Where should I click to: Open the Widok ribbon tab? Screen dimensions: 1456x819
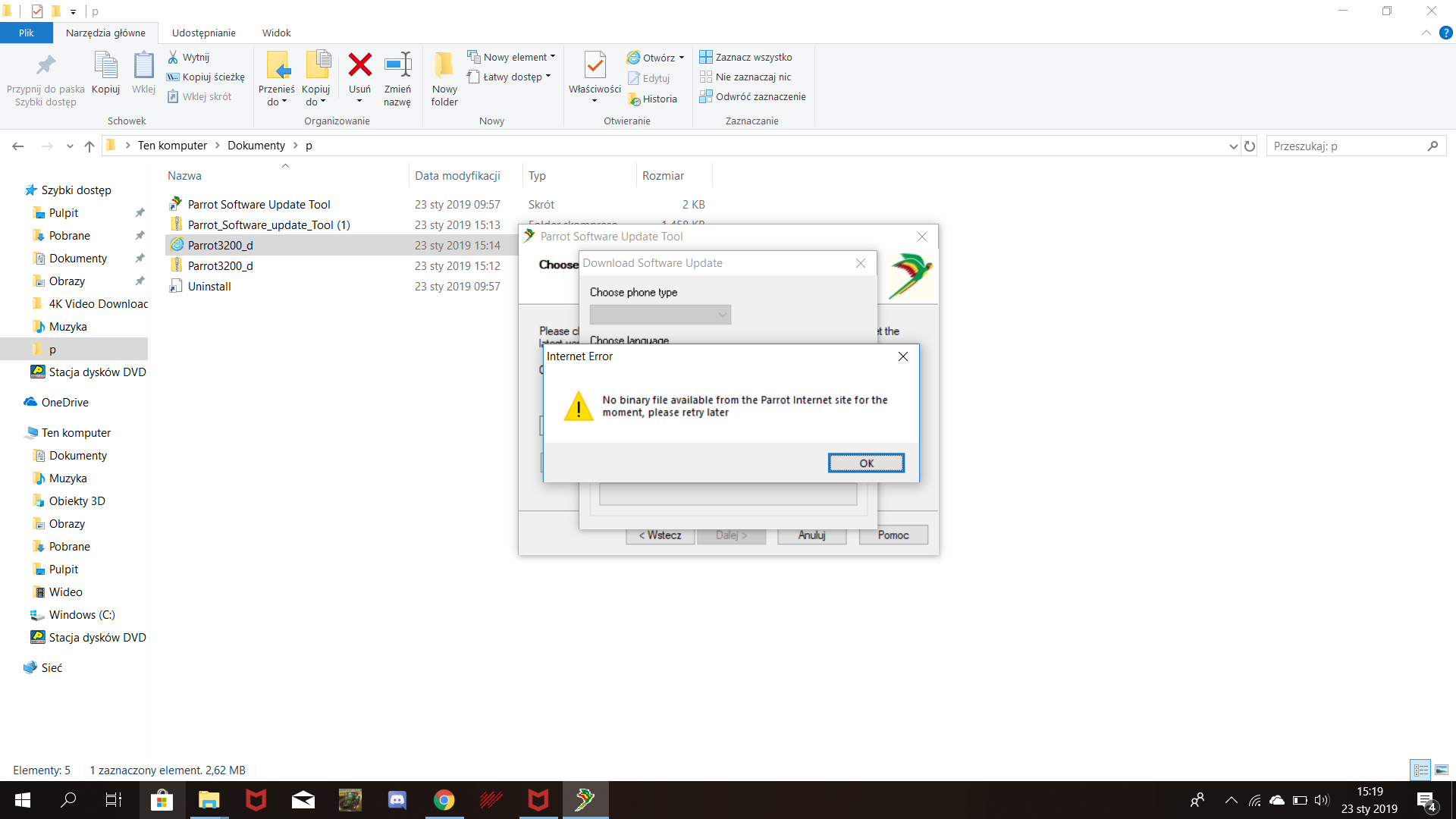[x=276, y=33]
